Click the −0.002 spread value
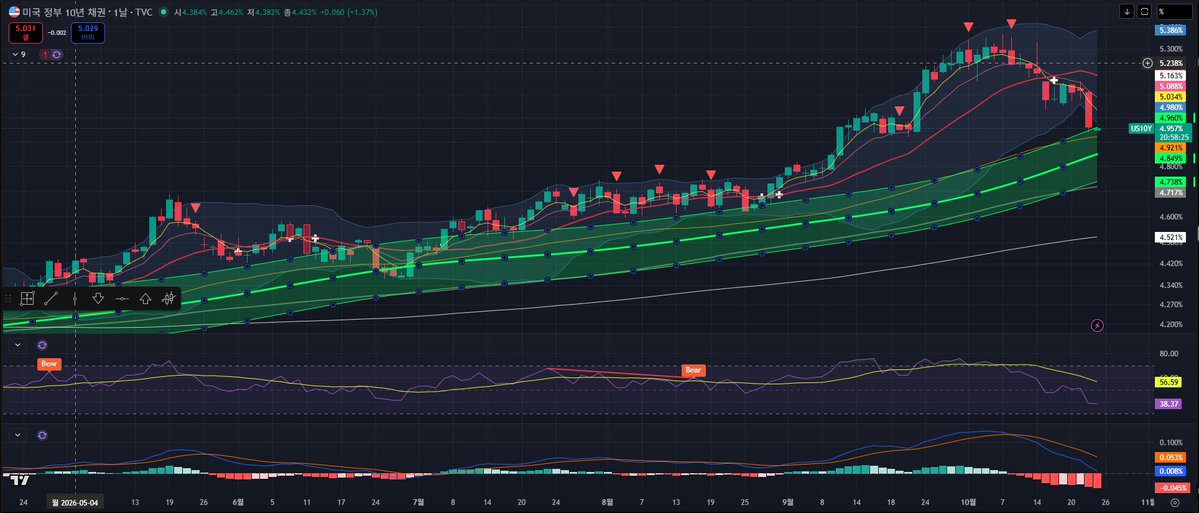Viewport: 1199px width, 513px height. point(56,32)
